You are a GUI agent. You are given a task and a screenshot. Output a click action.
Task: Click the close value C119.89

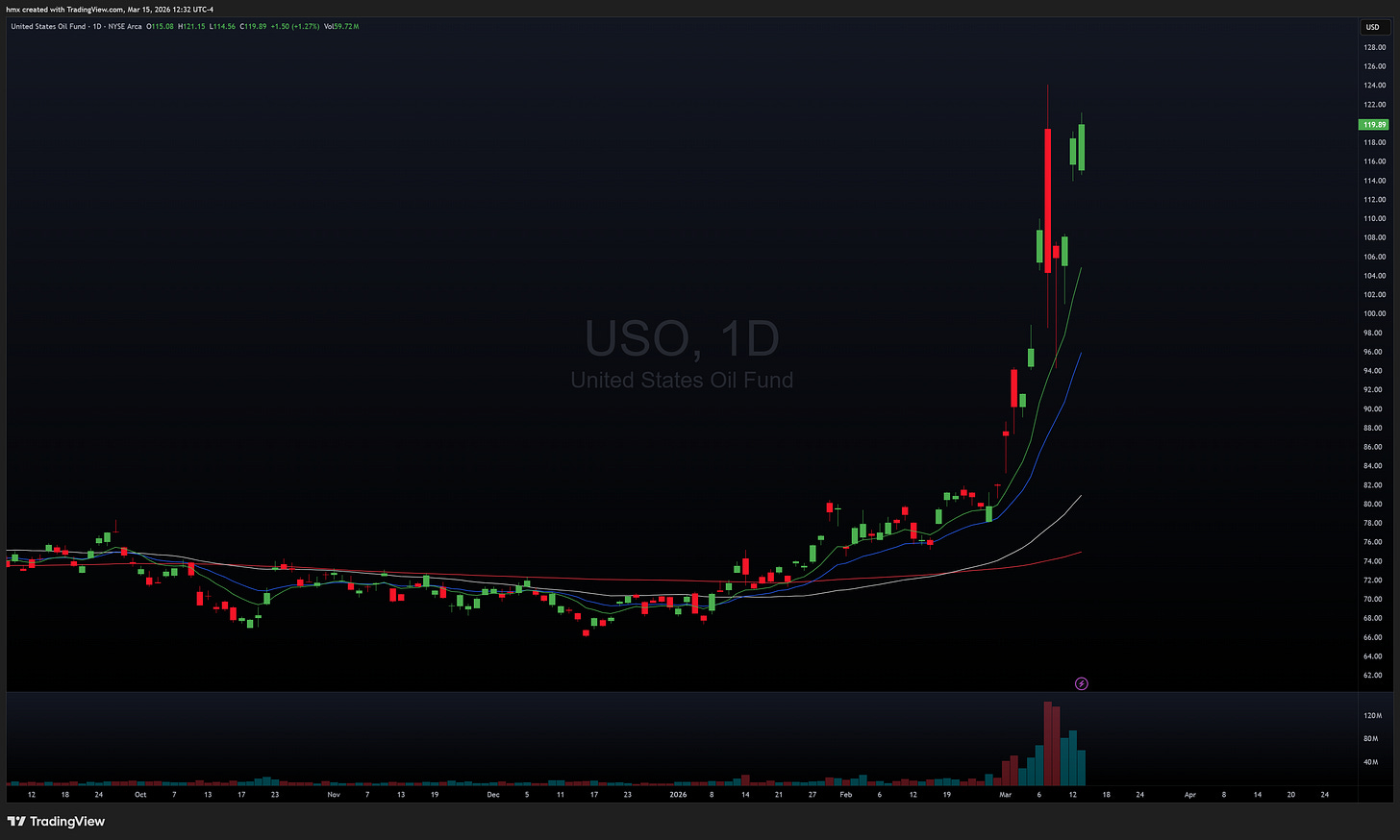(254, 26)
